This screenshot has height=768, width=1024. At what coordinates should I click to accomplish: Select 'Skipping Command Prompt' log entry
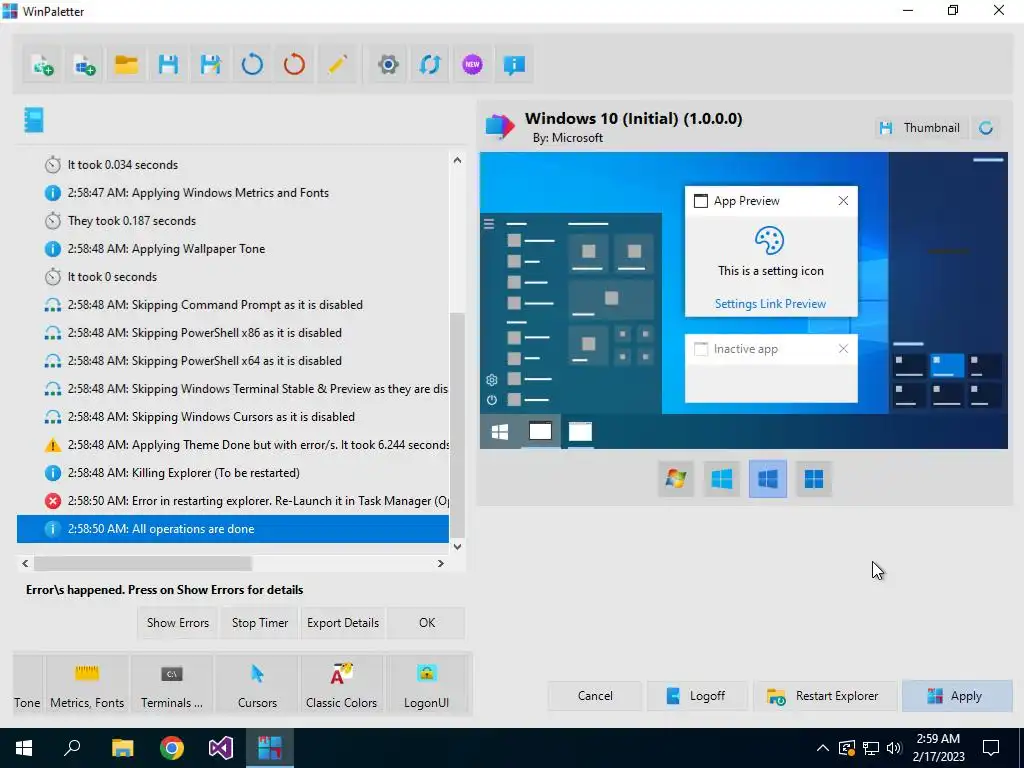(x=233, y=305)
